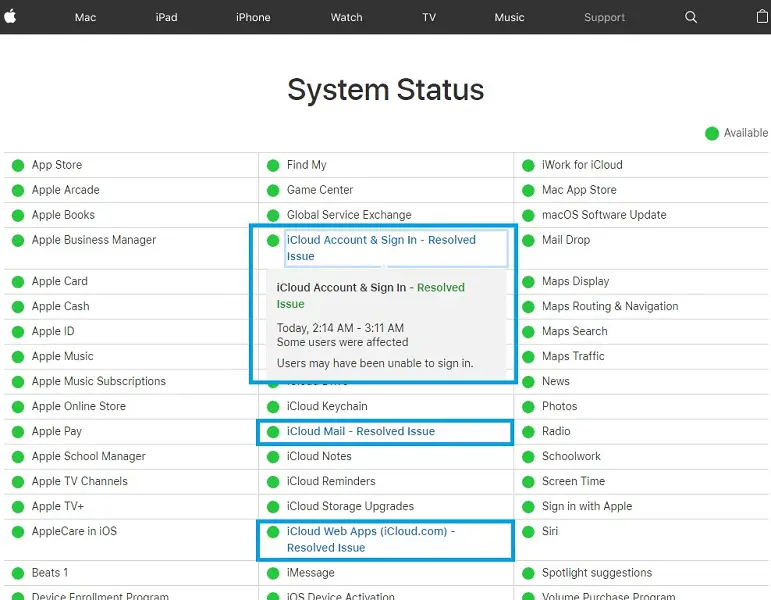Click the Apple logo in navigation bar

(x=12, y=17)
